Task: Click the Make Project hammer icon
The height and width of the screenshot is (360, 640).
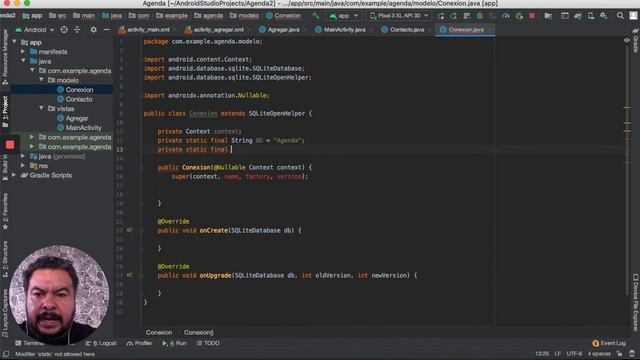Action: click(x=316, y=16)
